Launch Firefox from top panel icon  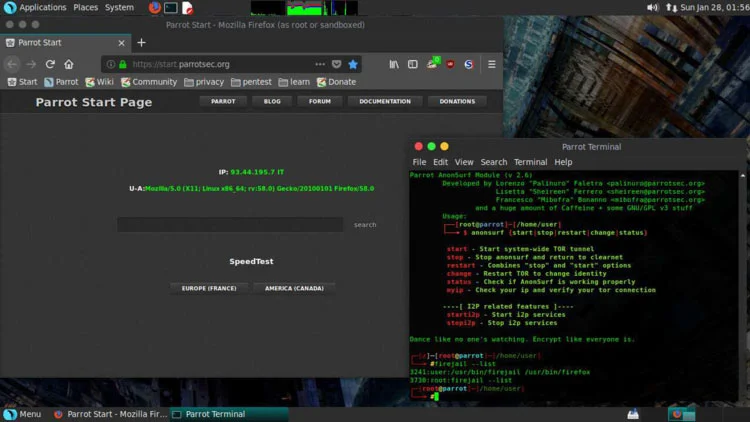(154, 7)
